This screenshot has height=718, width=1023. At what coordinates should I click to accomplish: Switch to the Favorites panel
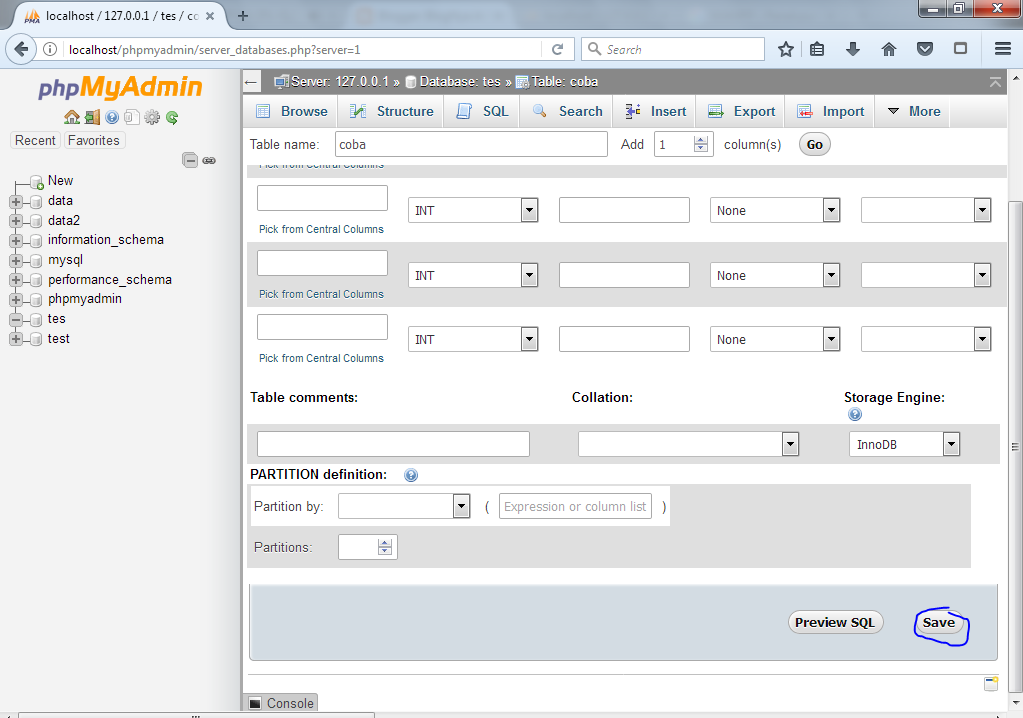pos(93,140)
